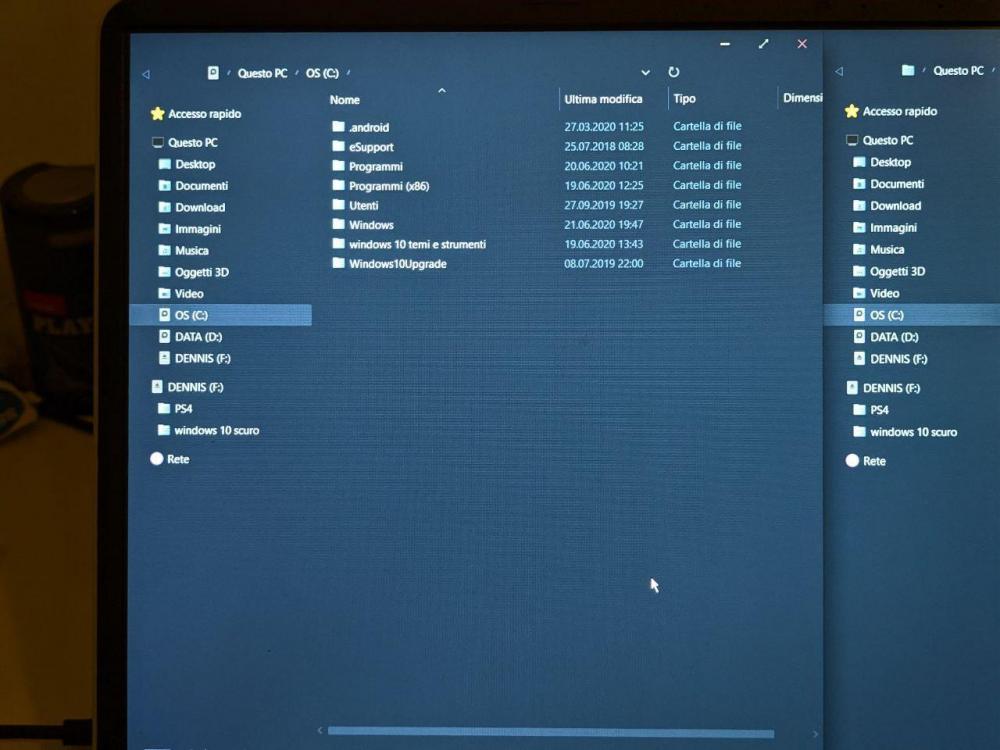
Task: Click right arrow of horizontal scrollbar
Action: pyautogui.click(x=814, y=734)
